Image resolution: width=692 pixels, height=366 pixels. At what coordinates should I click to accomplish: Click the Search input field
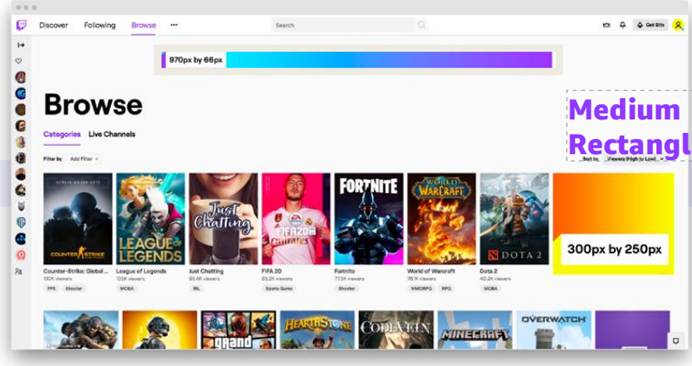coord(343,25)
